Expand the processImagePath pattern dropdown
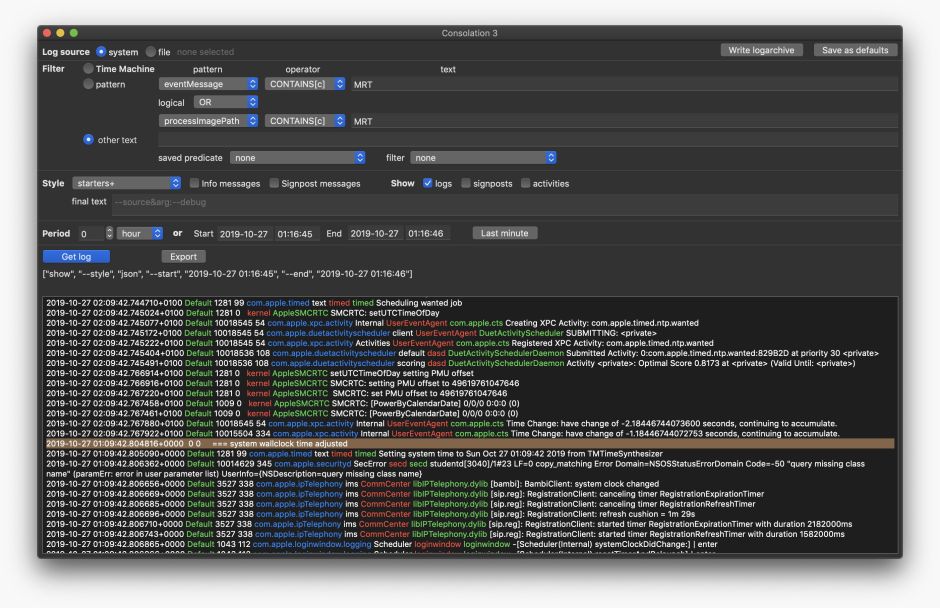Screen dimensions: 940x608 (x=208, y=121)
